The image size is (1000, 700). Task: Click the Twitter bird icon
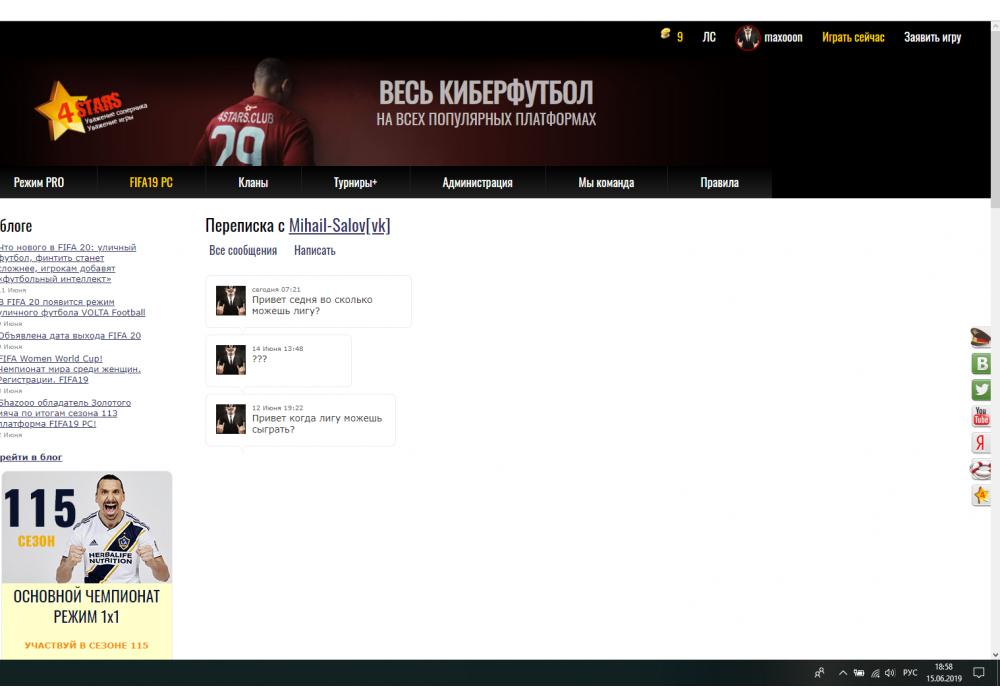[x=982, y=390]
